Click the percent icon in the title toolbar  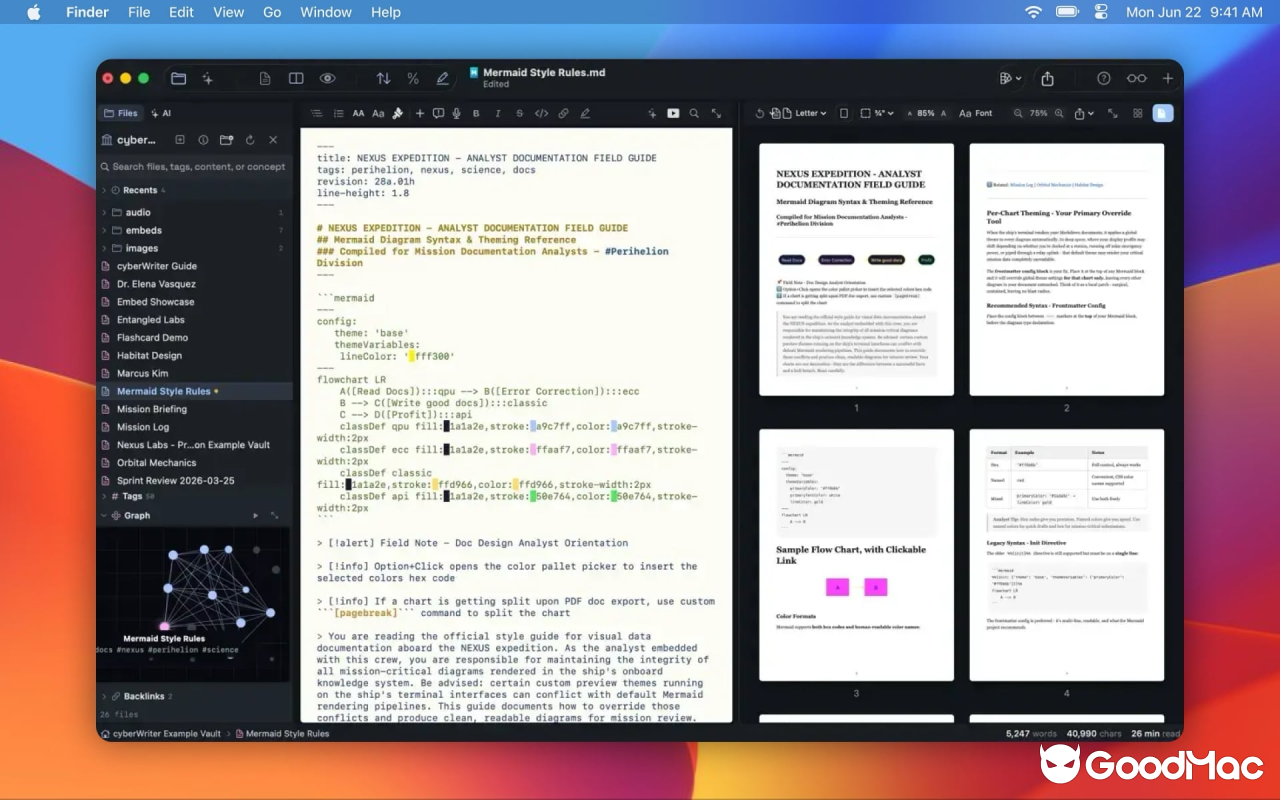[412, 78]
